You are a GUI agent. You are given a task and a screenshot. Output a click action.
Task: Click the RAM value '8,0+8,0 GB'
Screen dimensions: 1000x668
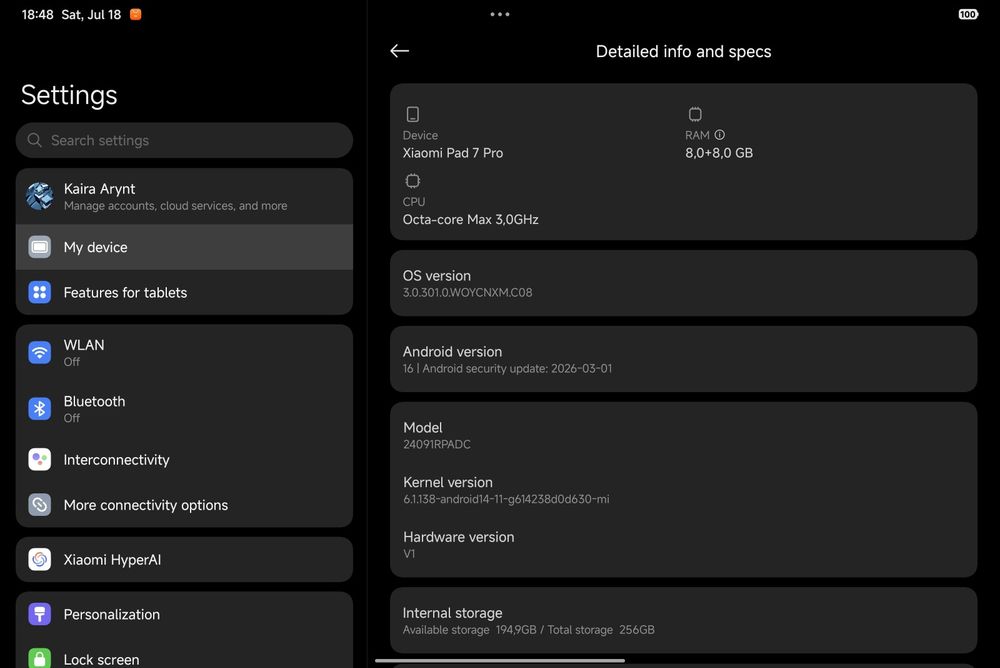pos(719,153)
